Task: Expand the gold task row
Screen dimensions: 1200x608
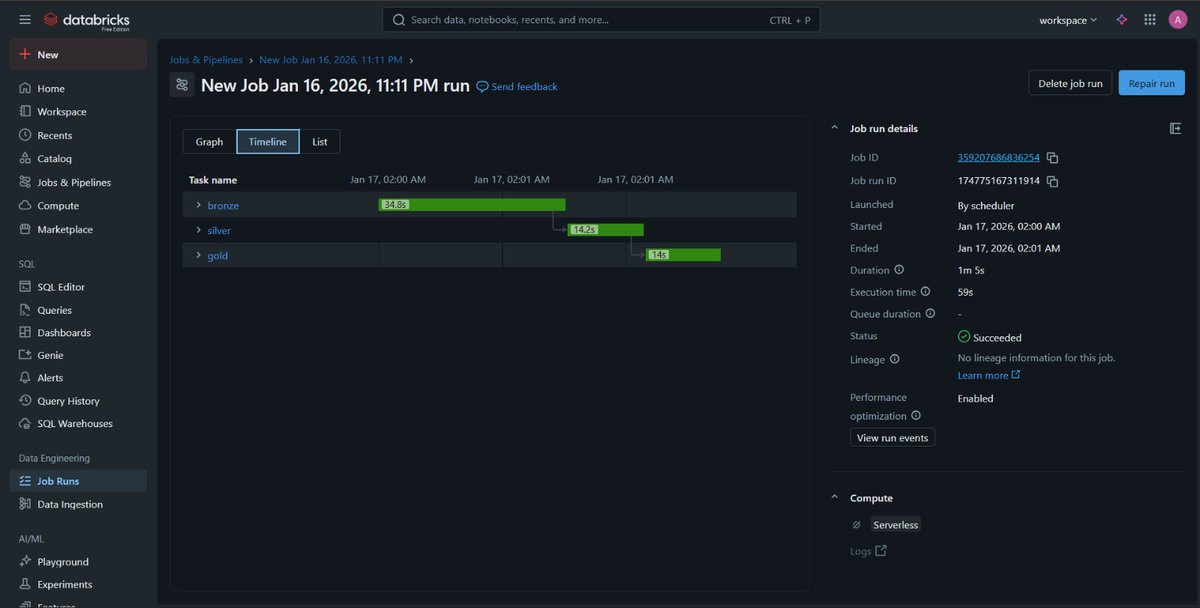Action: (198, 255)
